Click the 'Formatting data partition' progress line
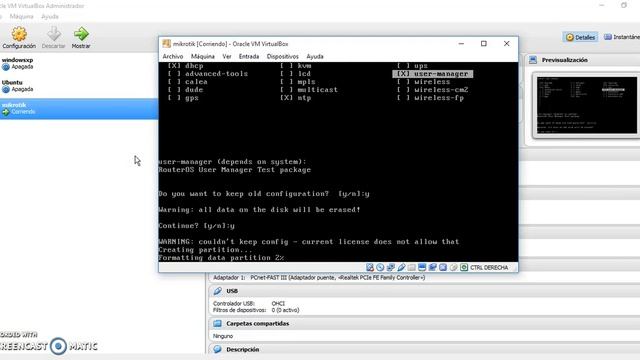The height and width of the screenshot is (360, 640). coord(221,258)
